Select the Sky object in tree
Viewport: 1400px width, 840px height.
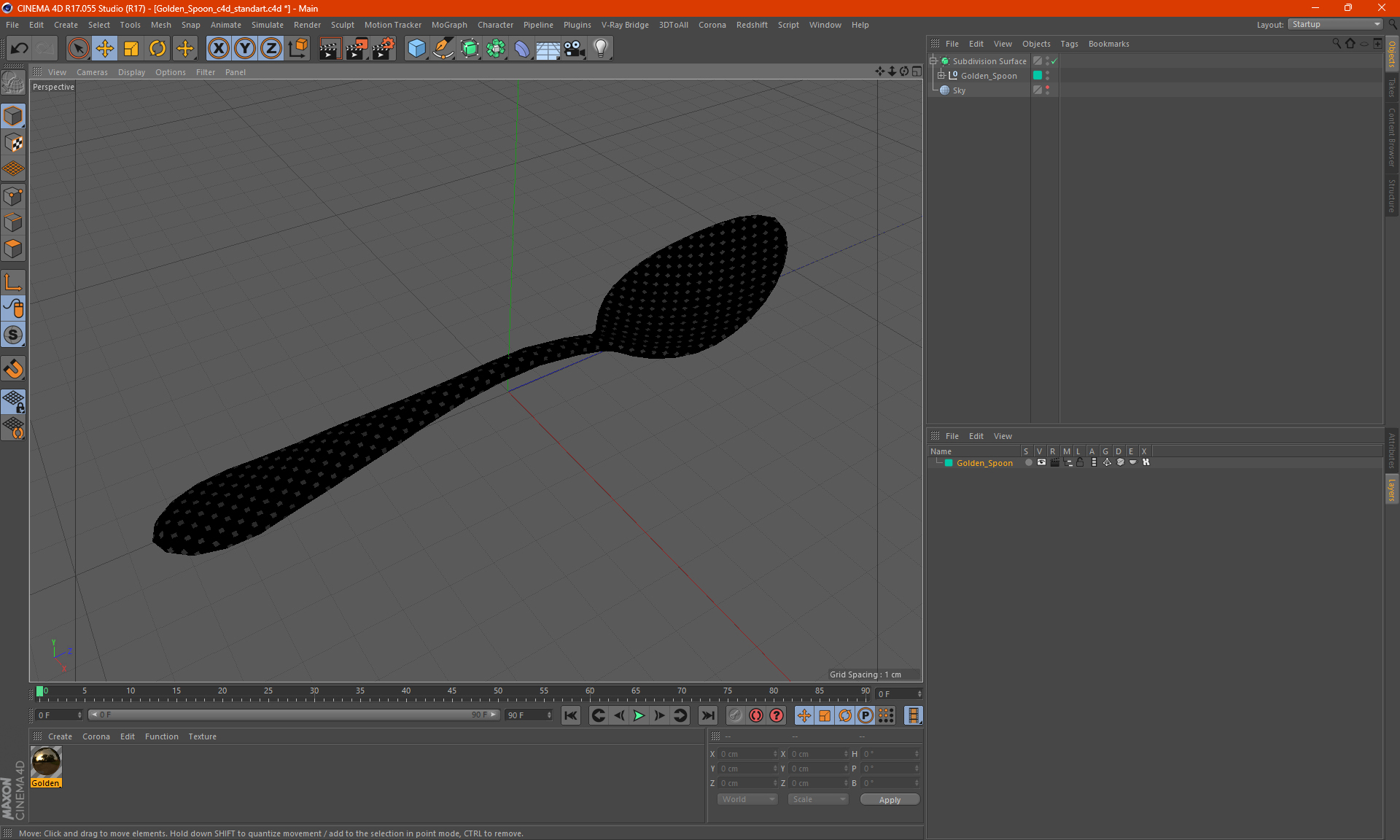coord(958,90)
